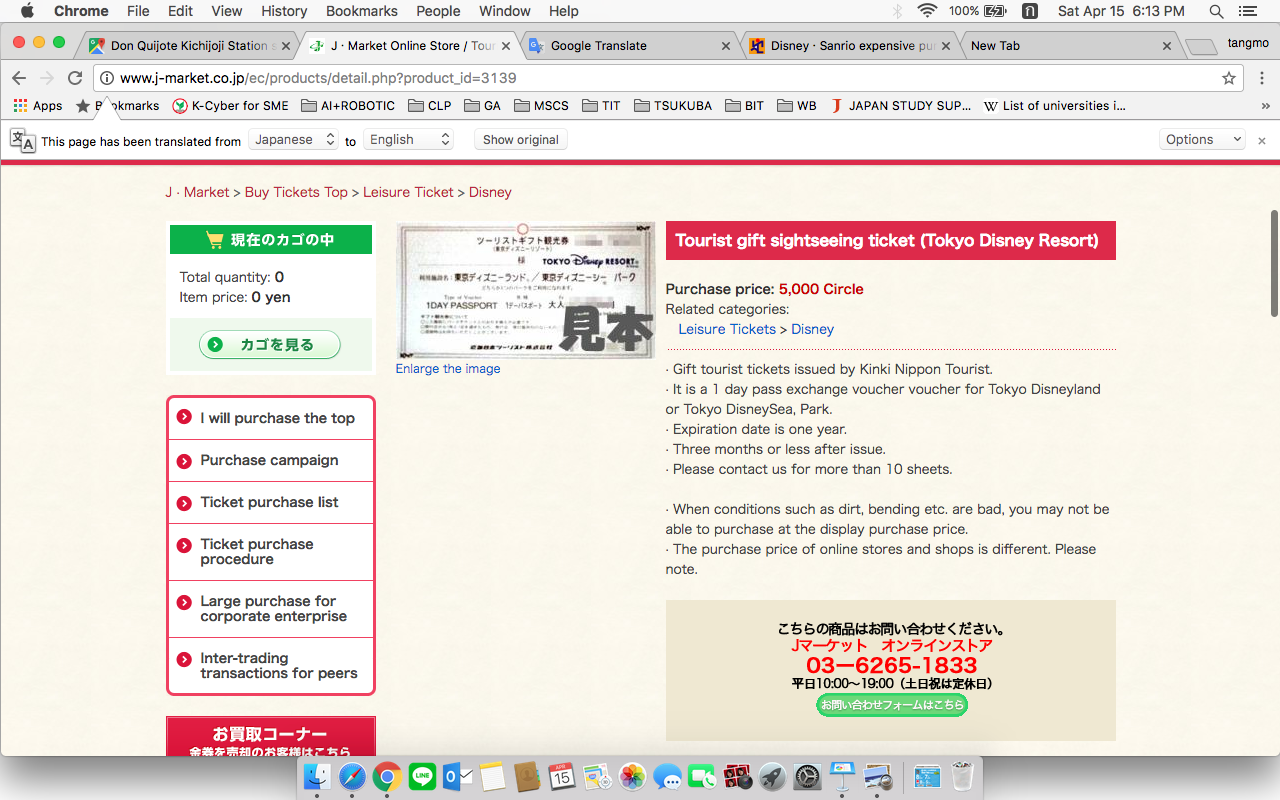Click the browser back arrow
This screenshot has width=1280, height=800.
(19, 78)
